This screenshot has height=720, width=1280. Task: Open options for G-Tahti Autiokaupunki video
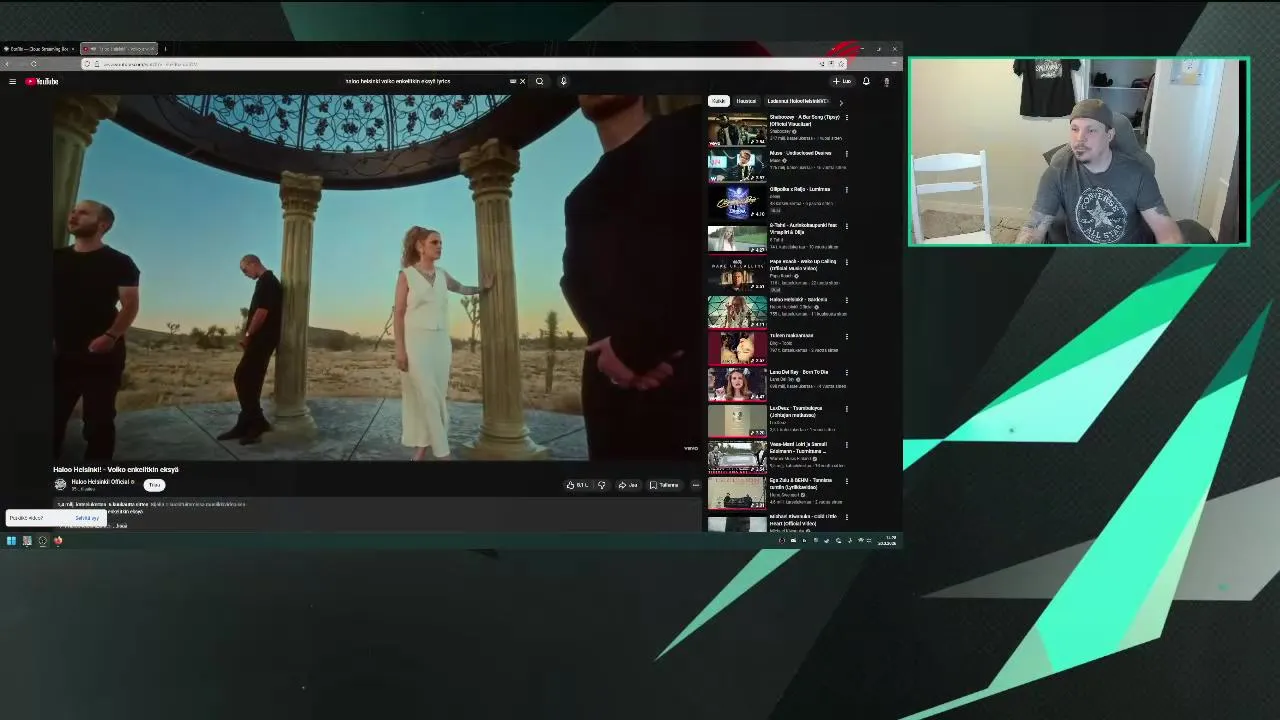click(846, 226)
